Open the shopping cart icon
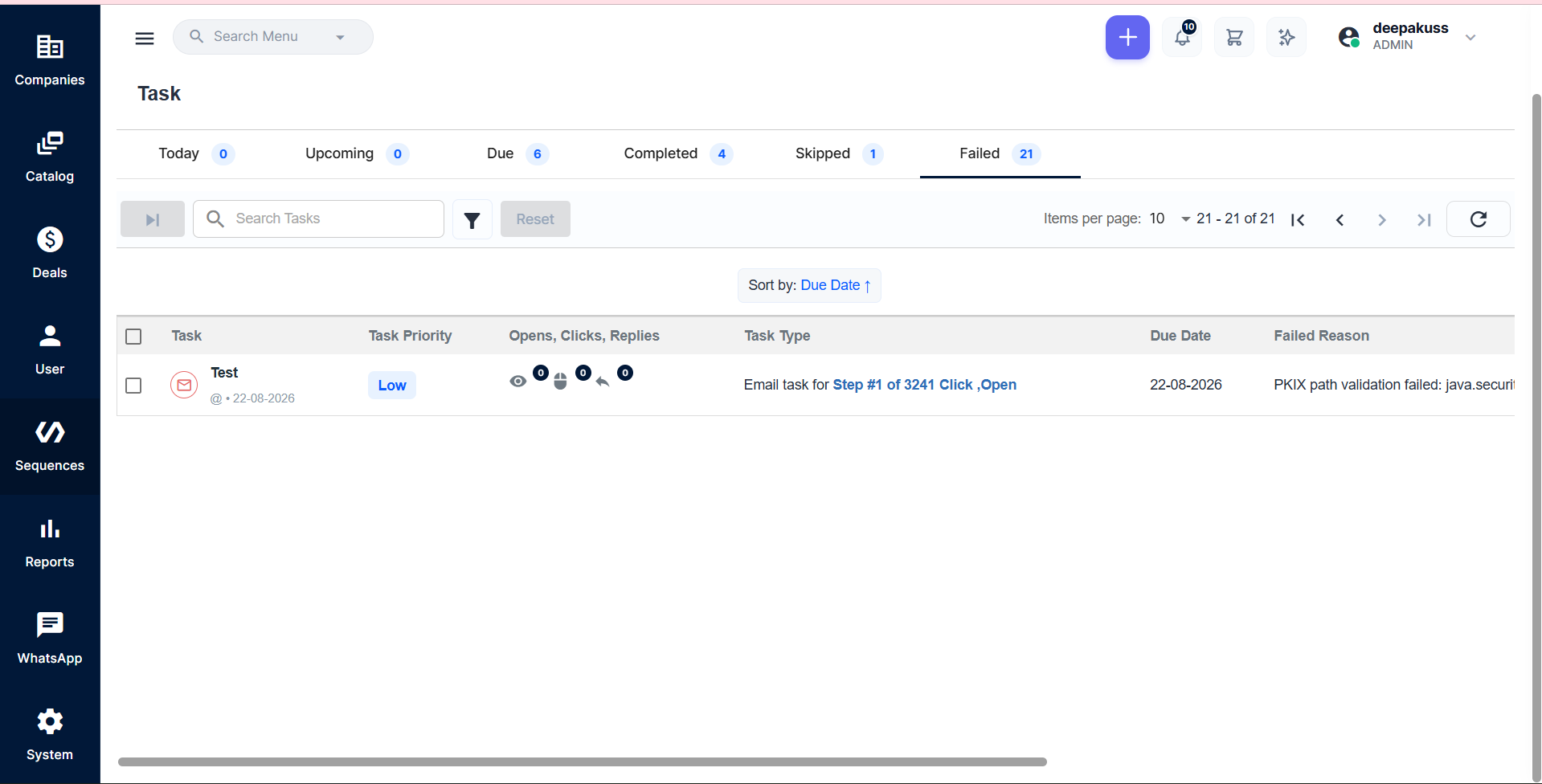 coord(1234,37)
